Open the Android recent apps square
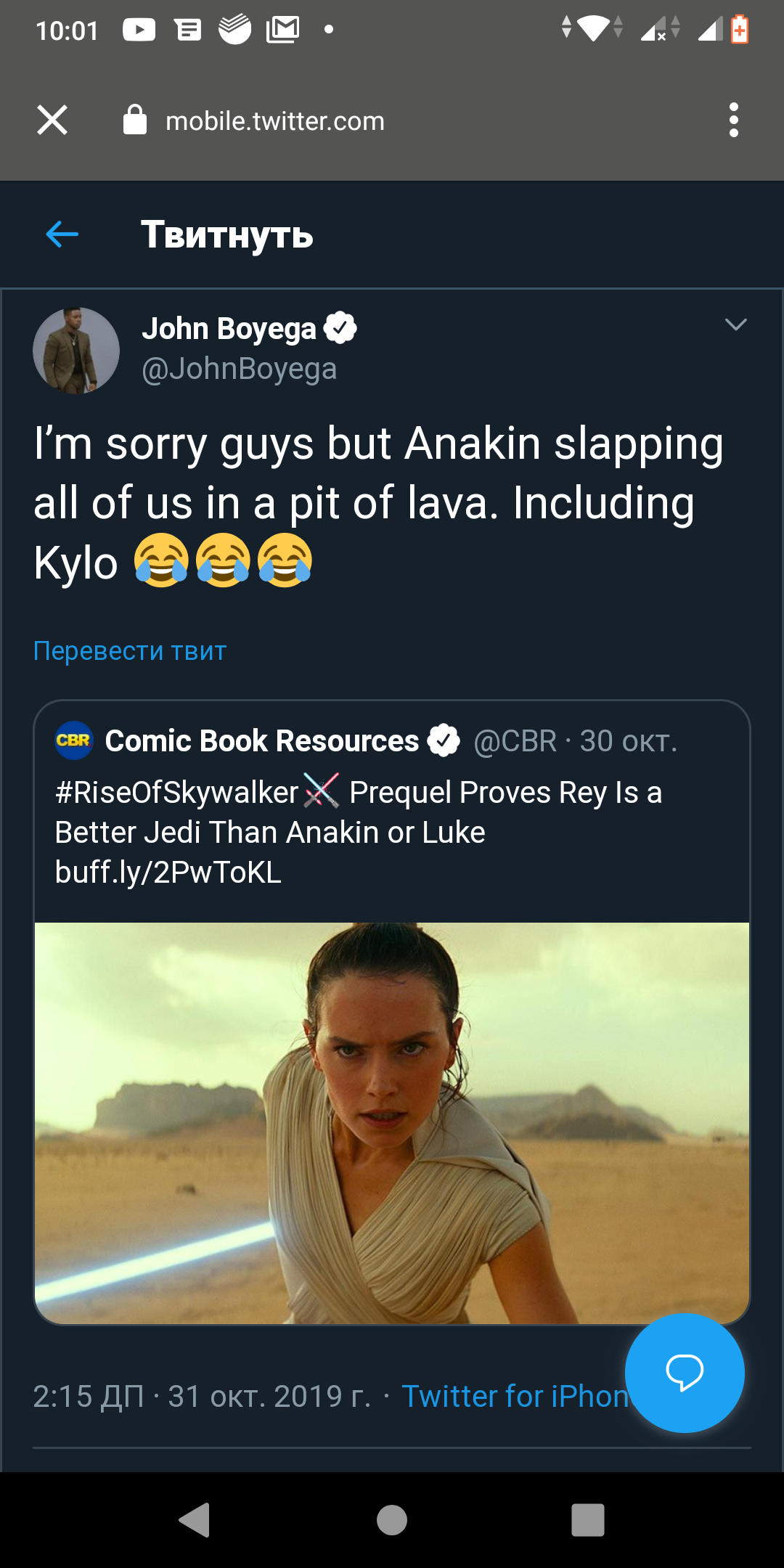Screen dimensions: 784x1568 click(587, 1519)
